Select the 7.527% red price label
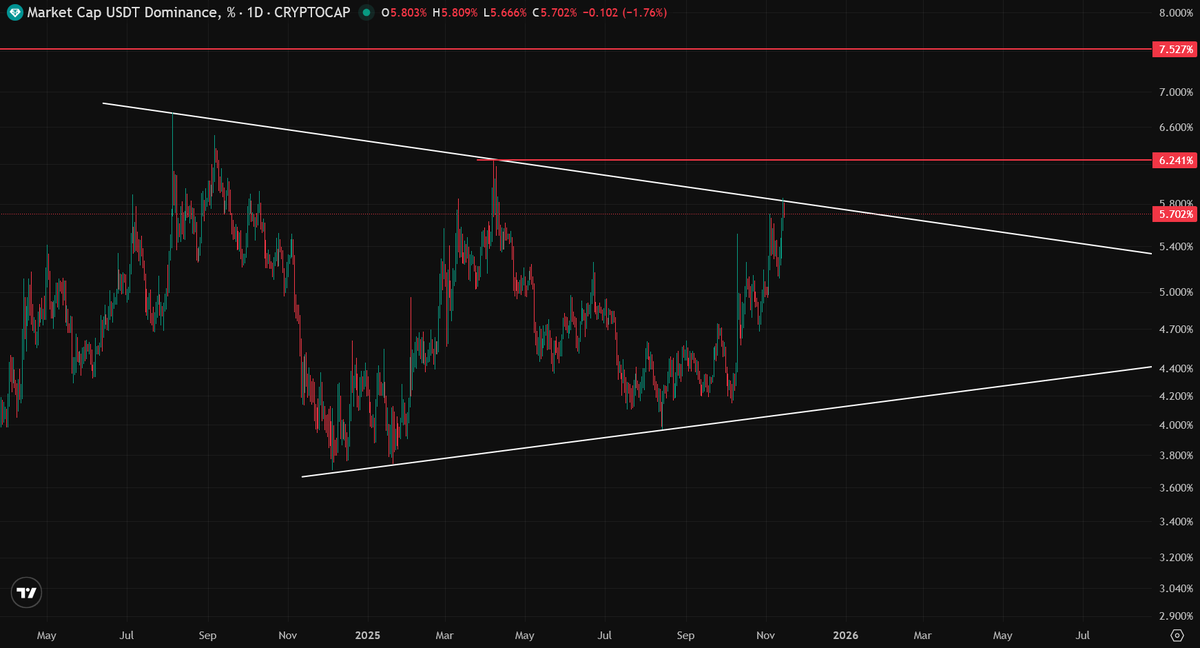Screen dimensions: 1200x648 click(1174, 49)
